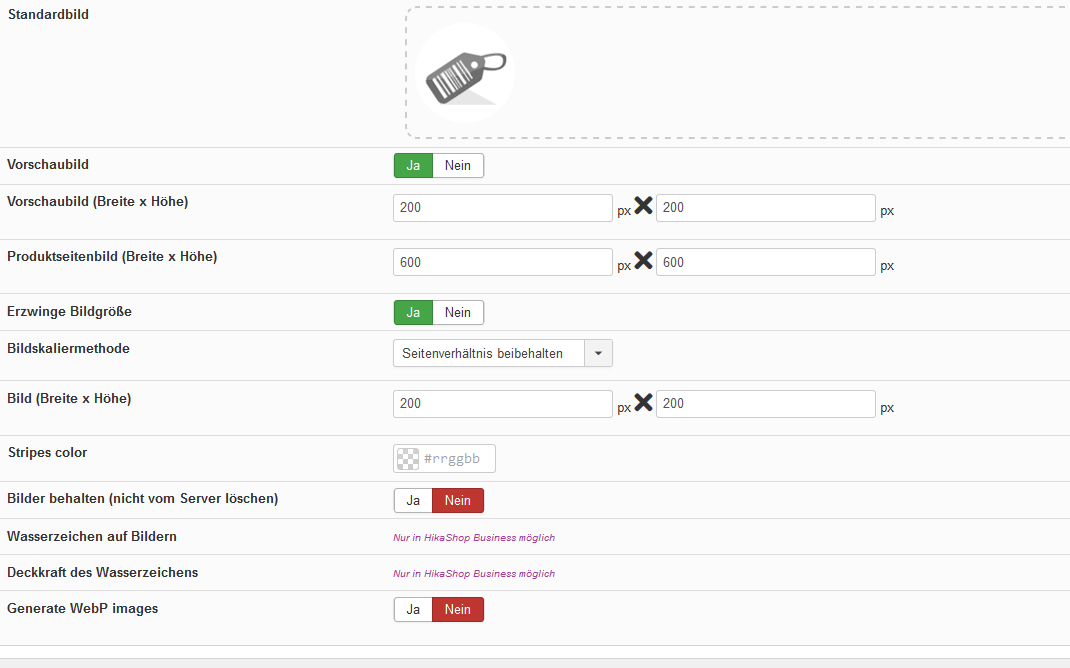The height and width of the screenshot is (668, 1070).
Task: Set Vorschaubild to Ja
Action: point(413,166)
